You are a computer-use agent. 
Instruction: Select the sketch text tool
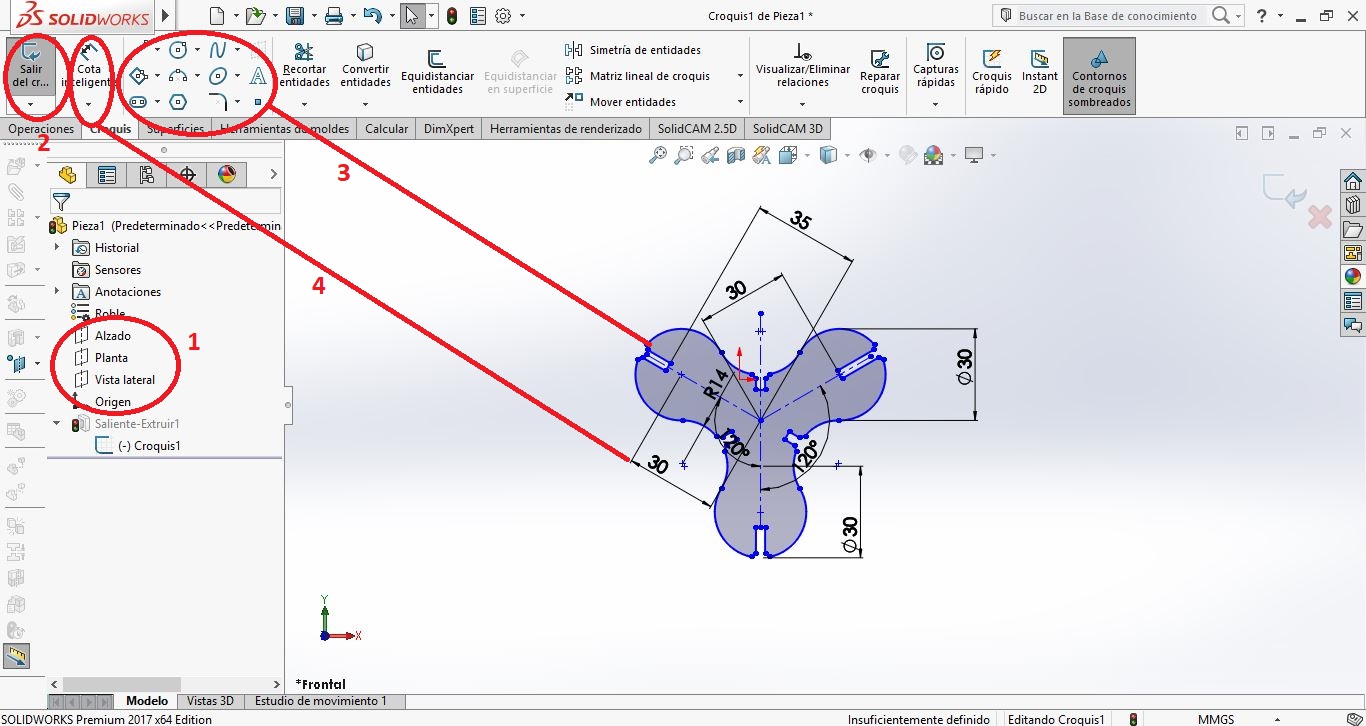[258, 75]
